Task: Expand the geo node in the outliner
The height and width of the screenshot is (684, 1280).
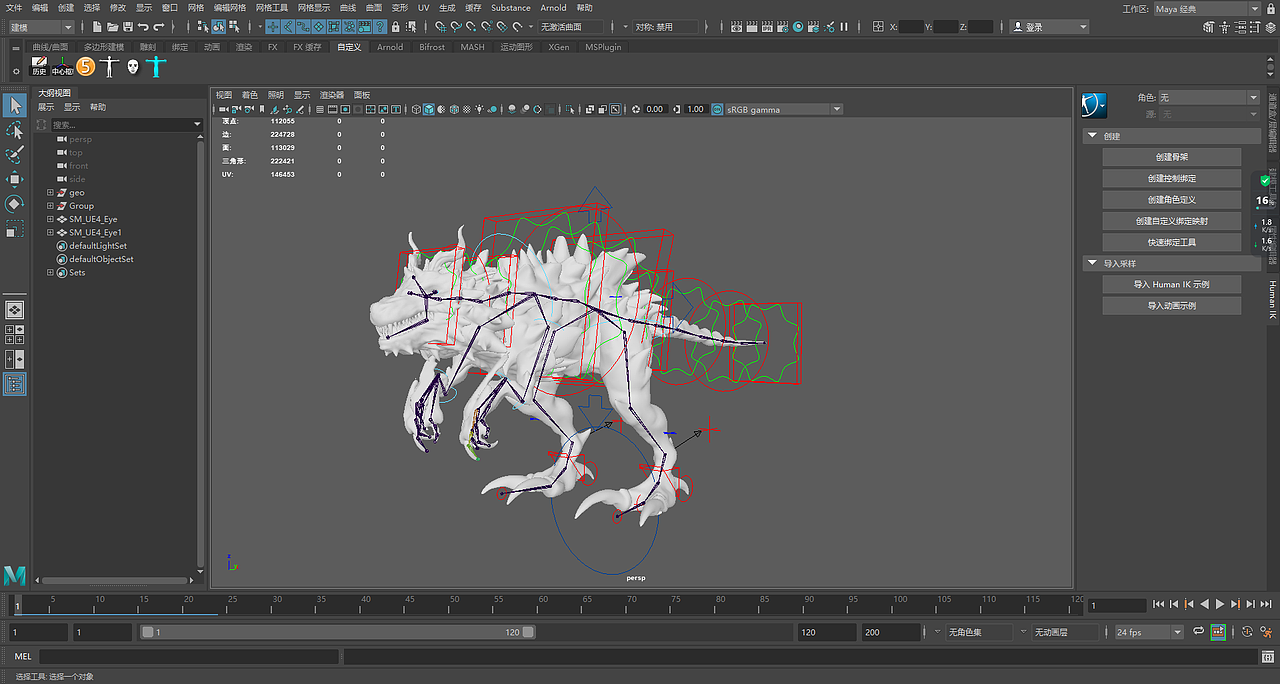Action: coord(50,192)
